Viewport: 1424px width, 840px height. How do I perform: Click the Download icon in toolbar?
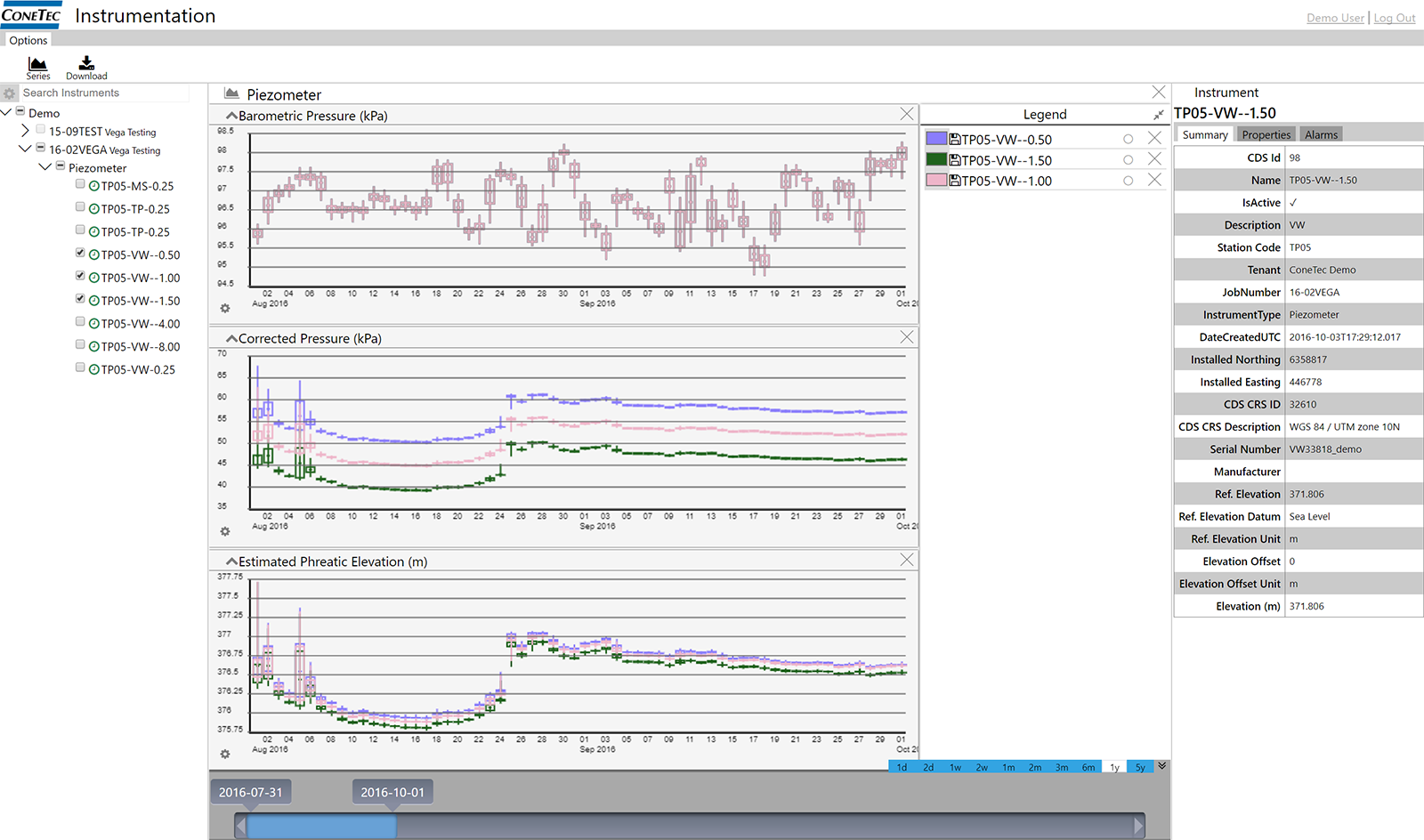(86, 64)
